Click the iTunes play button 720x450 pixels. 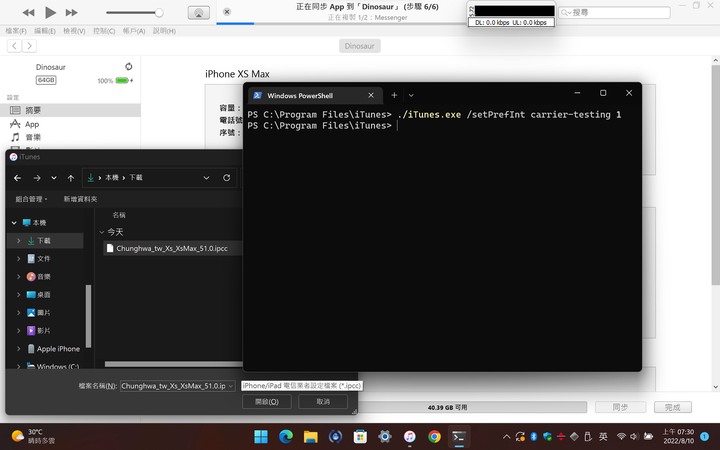(x=51, y=12)
